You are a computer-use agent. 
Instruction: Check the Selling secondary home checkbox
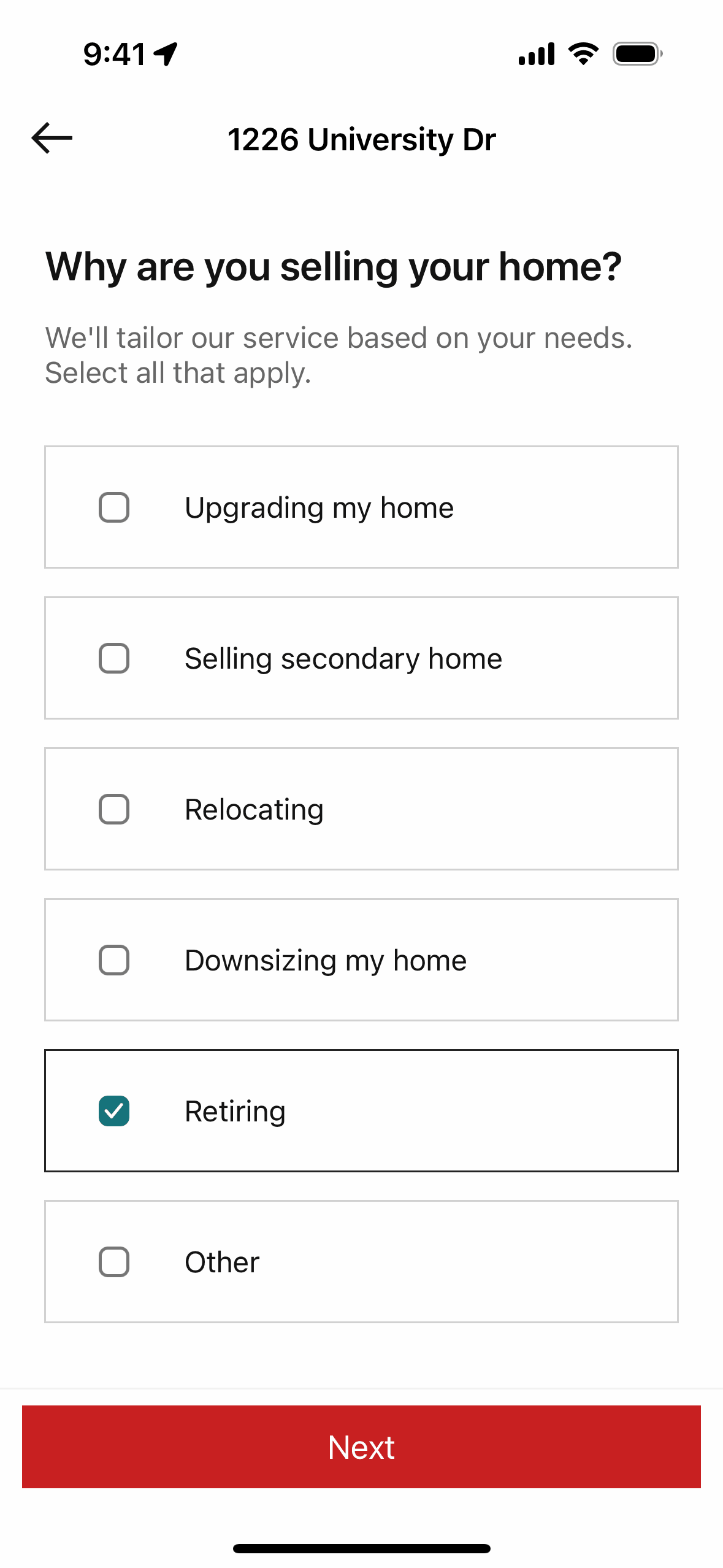(x=114, y=658)
